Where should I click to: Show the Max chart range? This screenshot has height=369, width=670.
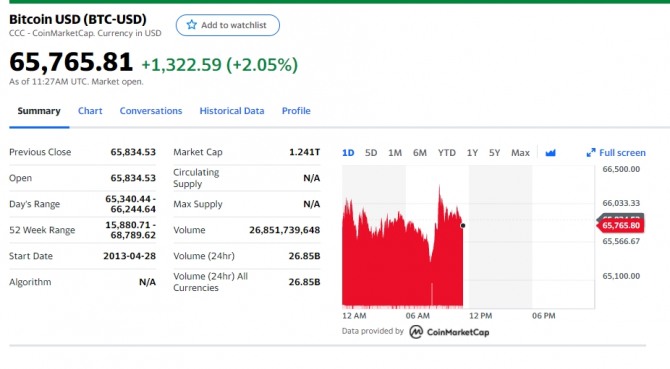(520, 152)
